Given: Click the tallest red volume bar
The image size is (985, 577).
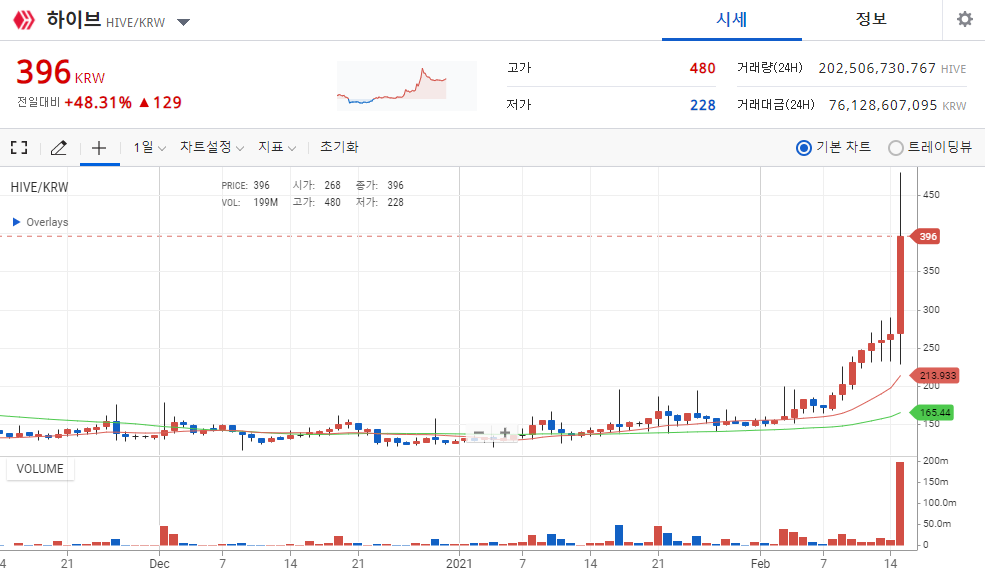Looking at the screenshot, I should click(900, 504).
